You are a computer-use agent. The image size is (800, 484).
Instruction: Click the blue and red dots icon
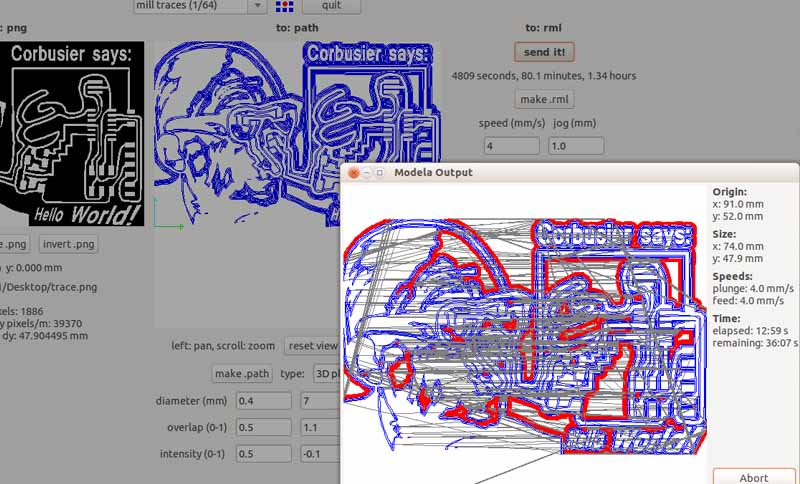tap(284, 6)
